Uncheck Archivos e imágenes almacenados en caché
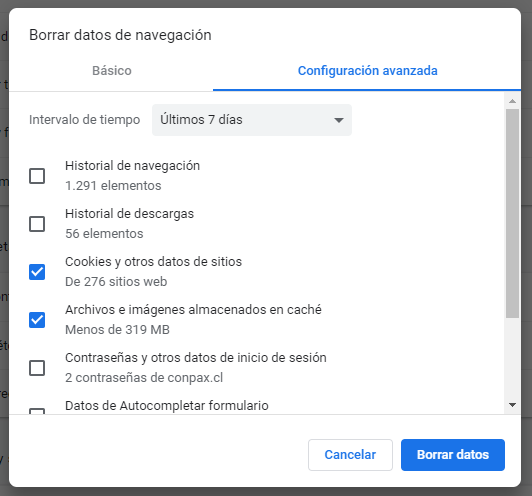532x496 pixels. (37, 320)
